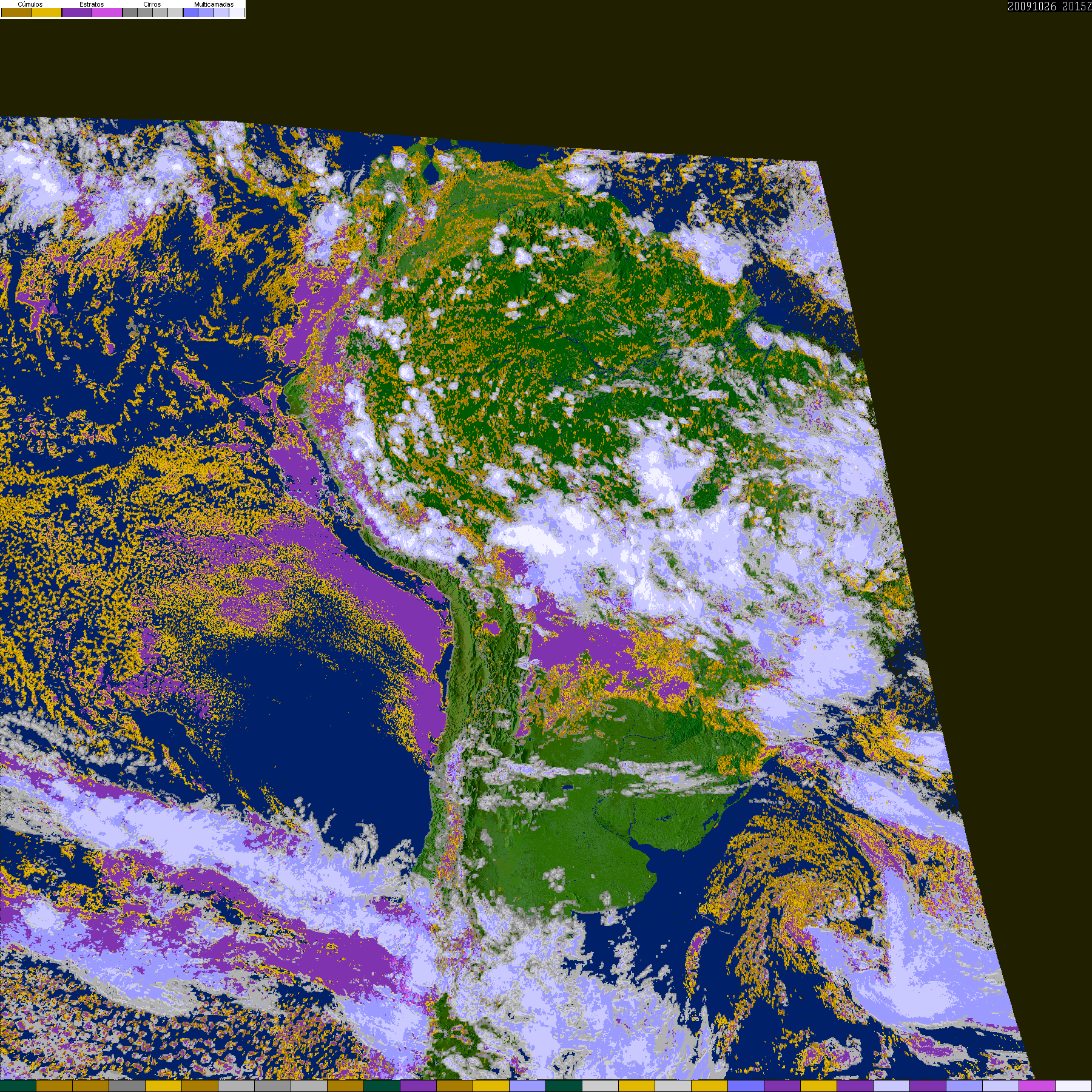Choose the near-white Multicamadas swatch
The height and width of the screenshot is (1092, 1092).
pos(237,12)
